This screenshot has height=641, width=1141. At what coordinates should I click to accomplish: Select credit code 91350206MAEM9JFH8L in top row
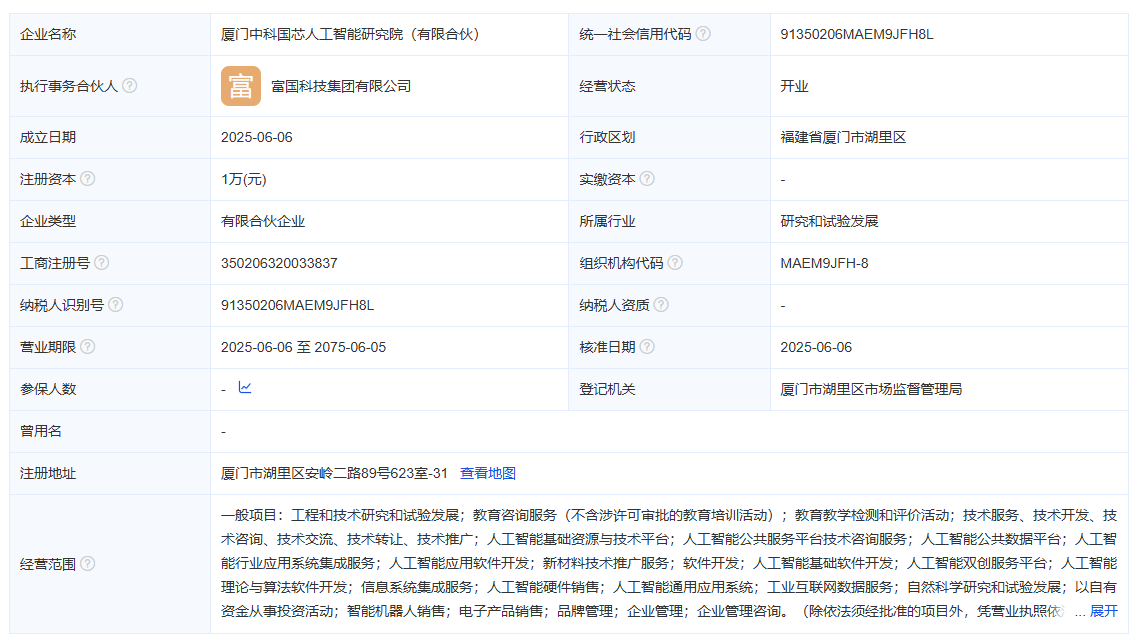[x=856, y=34]
